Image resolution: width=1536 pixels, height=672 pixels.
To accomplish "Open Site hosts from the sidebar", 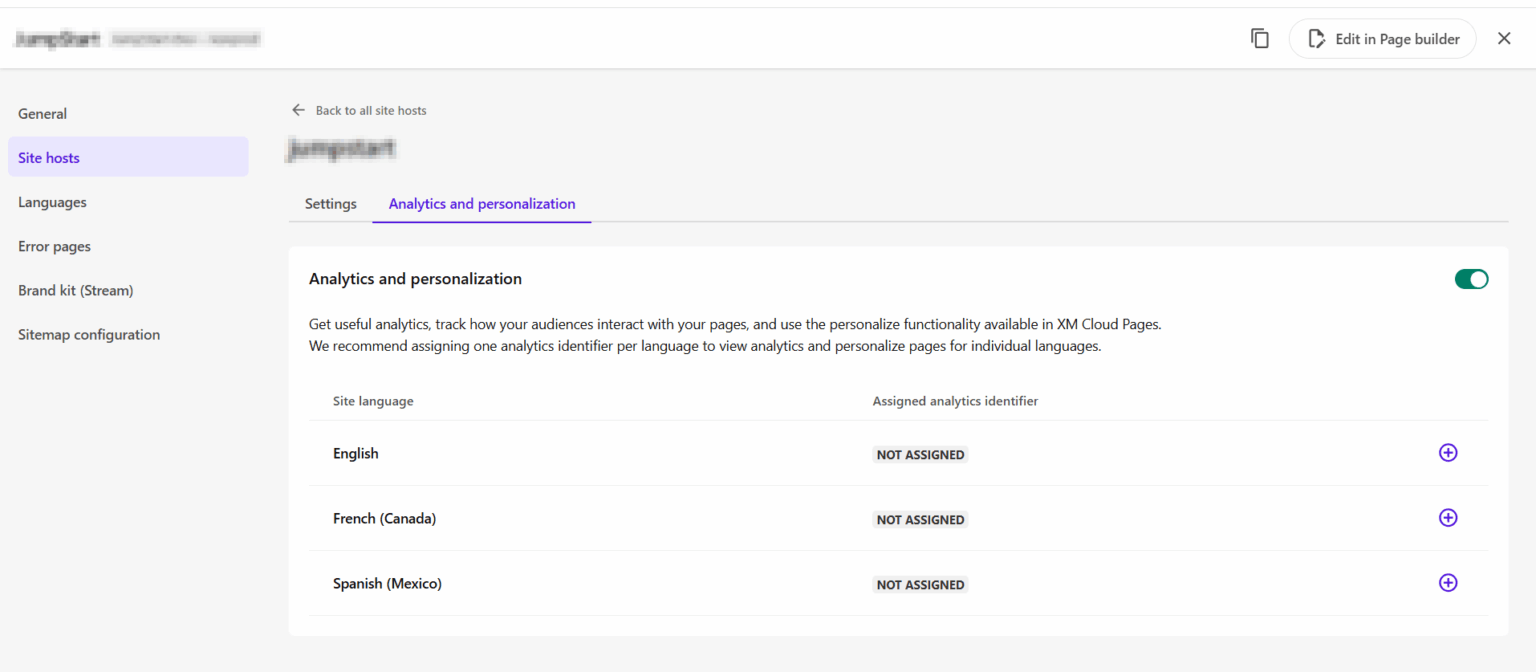I will (x=48, y=157).
